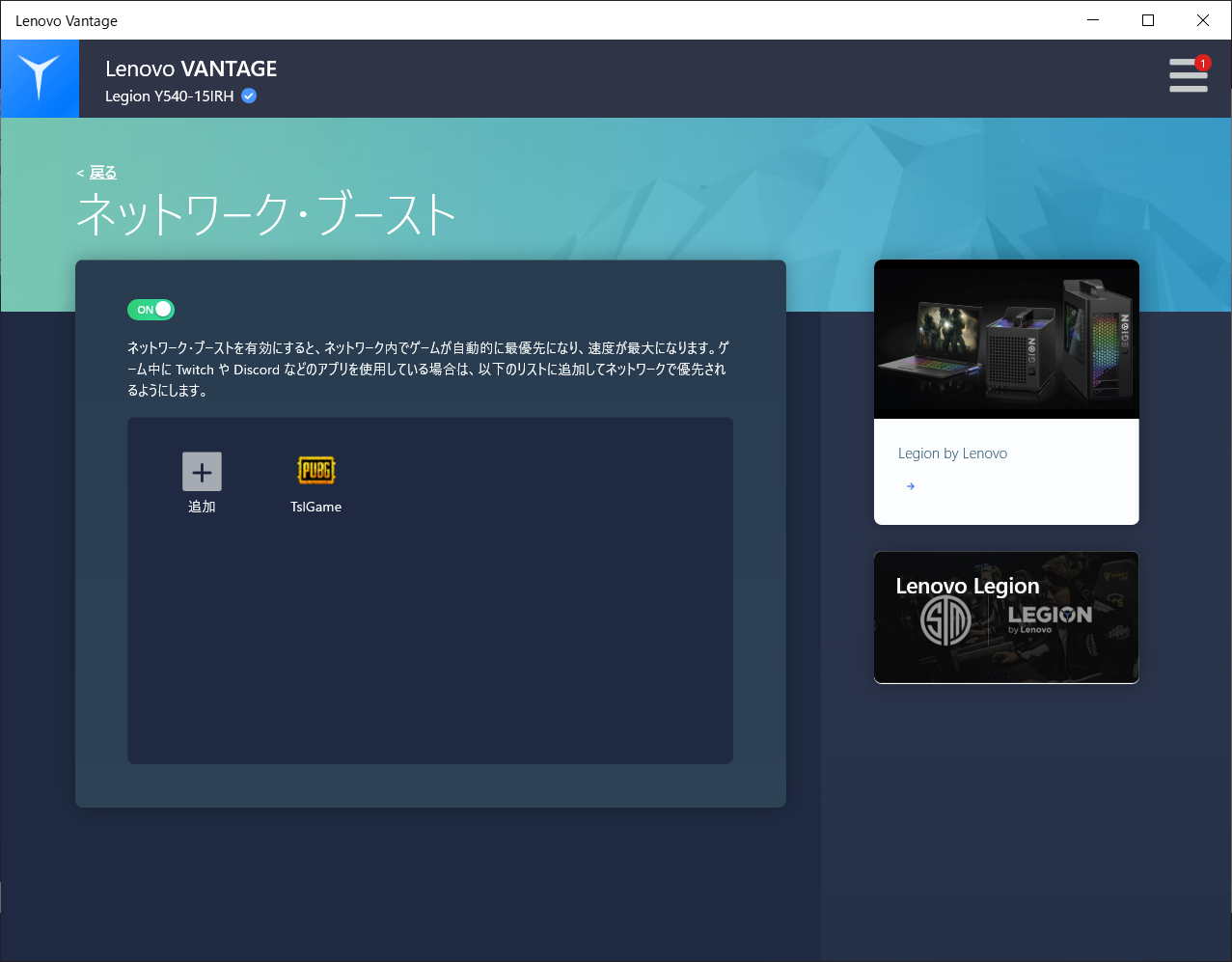Image resolution: width=1232 pixels, height=962 pixels.
Task: Click the ネットワーク・ブースト page heading
Action: click(266, 214)
